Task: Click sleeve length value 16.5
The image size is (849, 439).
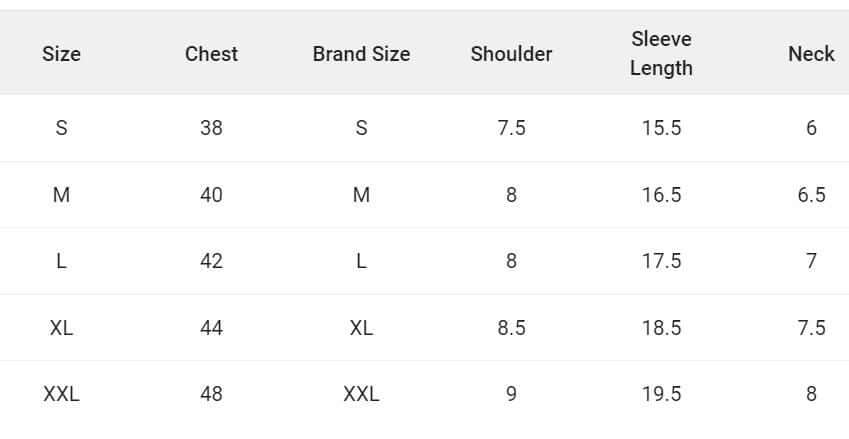Action: (661, 195)
